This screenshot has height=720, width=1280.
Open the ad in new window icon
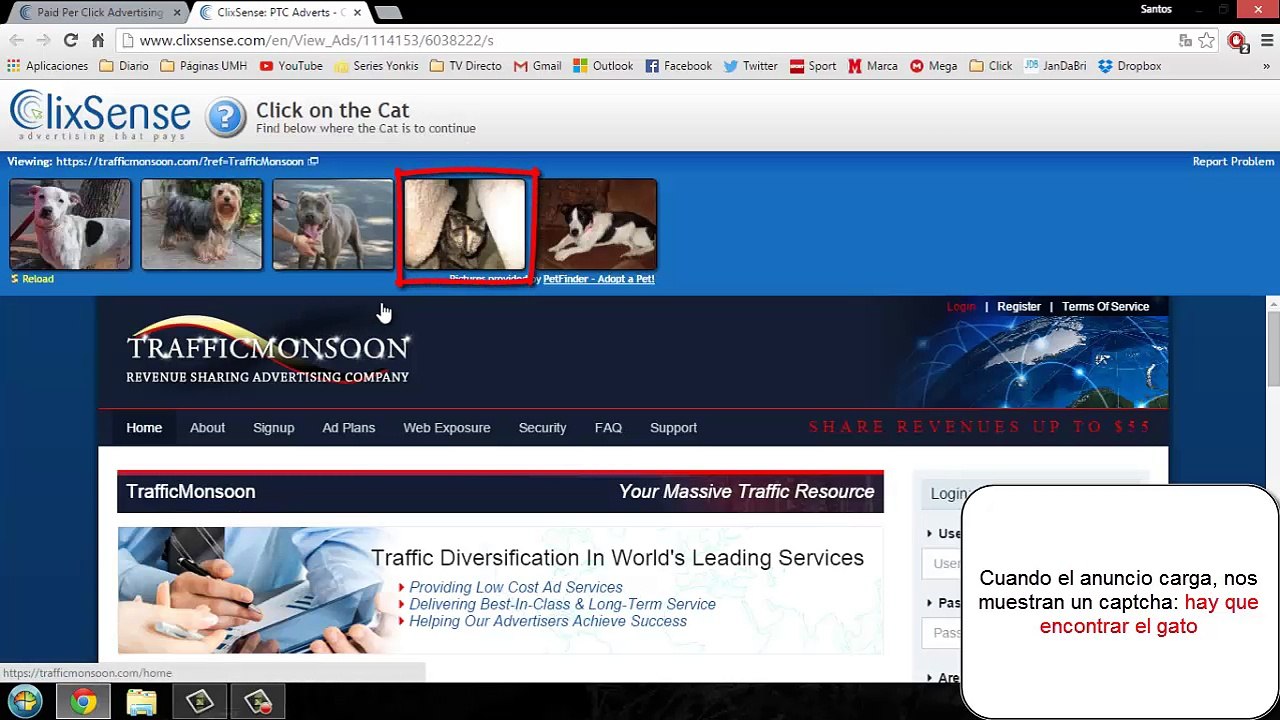click(x=313, y=161)
